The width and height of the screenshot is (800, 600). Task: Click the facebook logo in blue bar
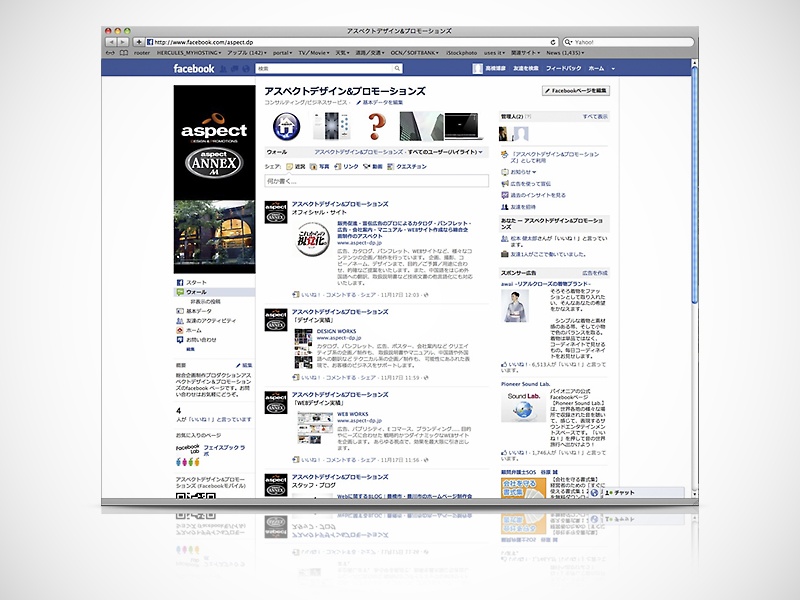pyautogui.click(x=194, y=68)
